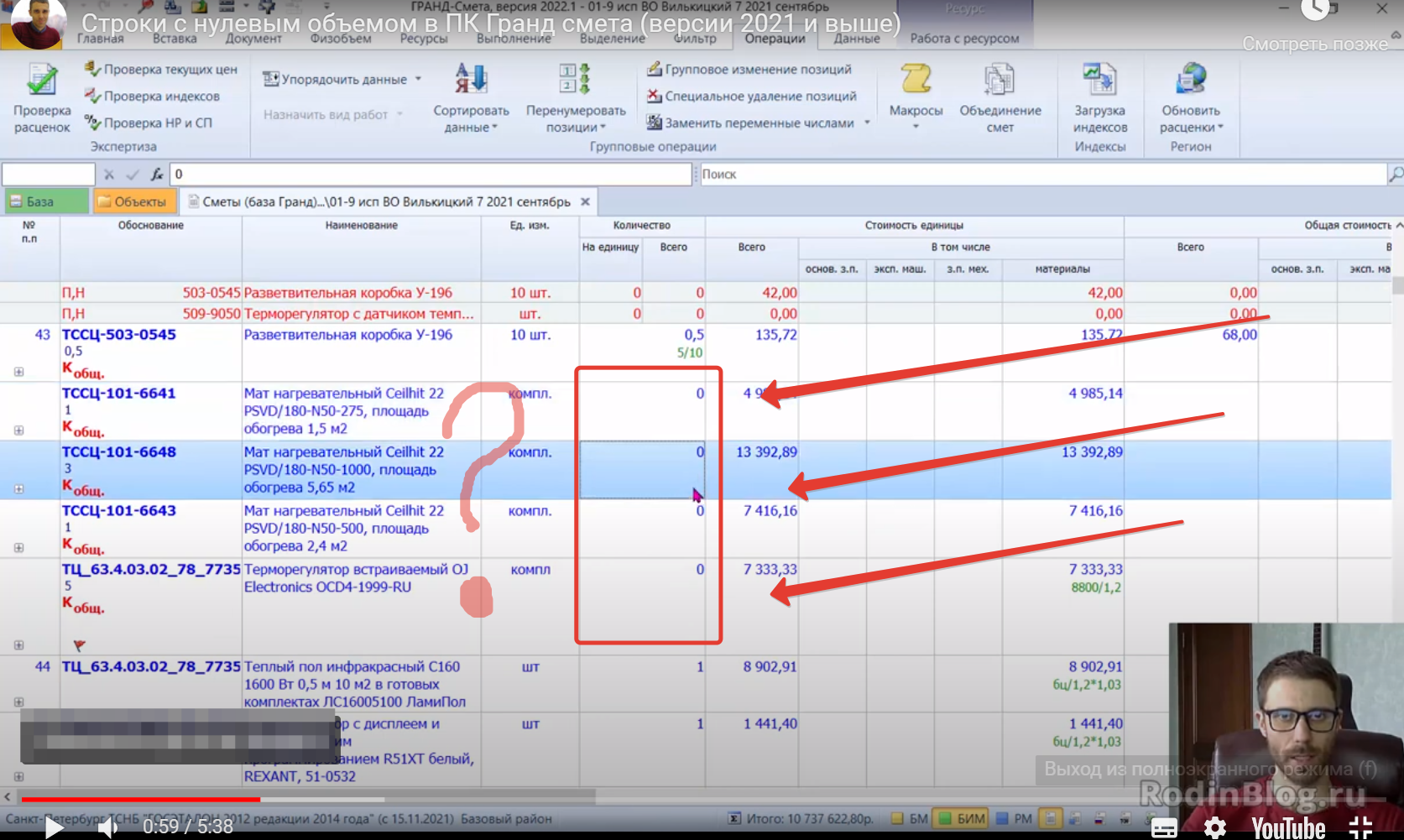Screen dimensions: 1404x840
Task: Click the cost value 13 392,89 under Всего
Action: 766,452
